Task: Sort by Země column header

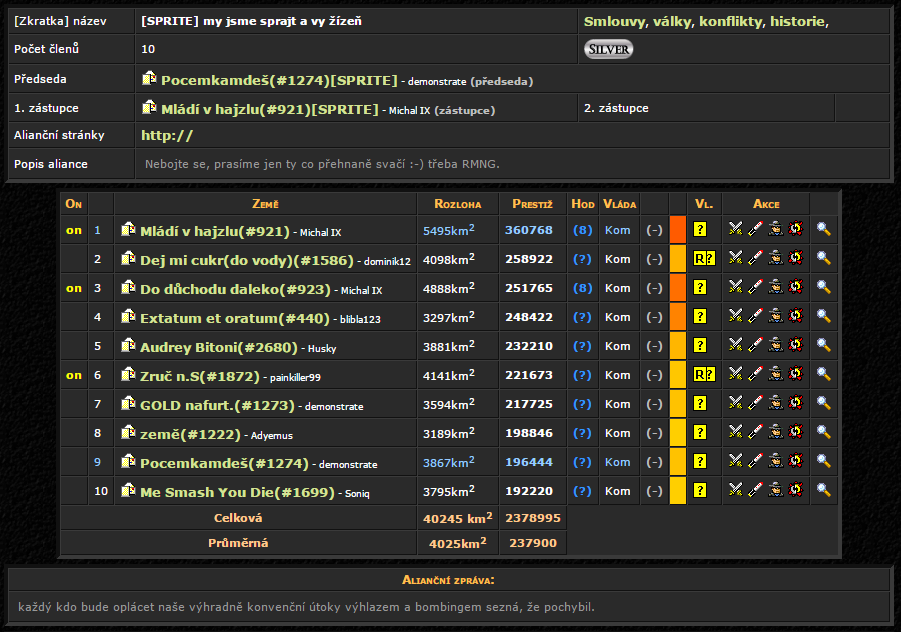Action: coord(265,204)
